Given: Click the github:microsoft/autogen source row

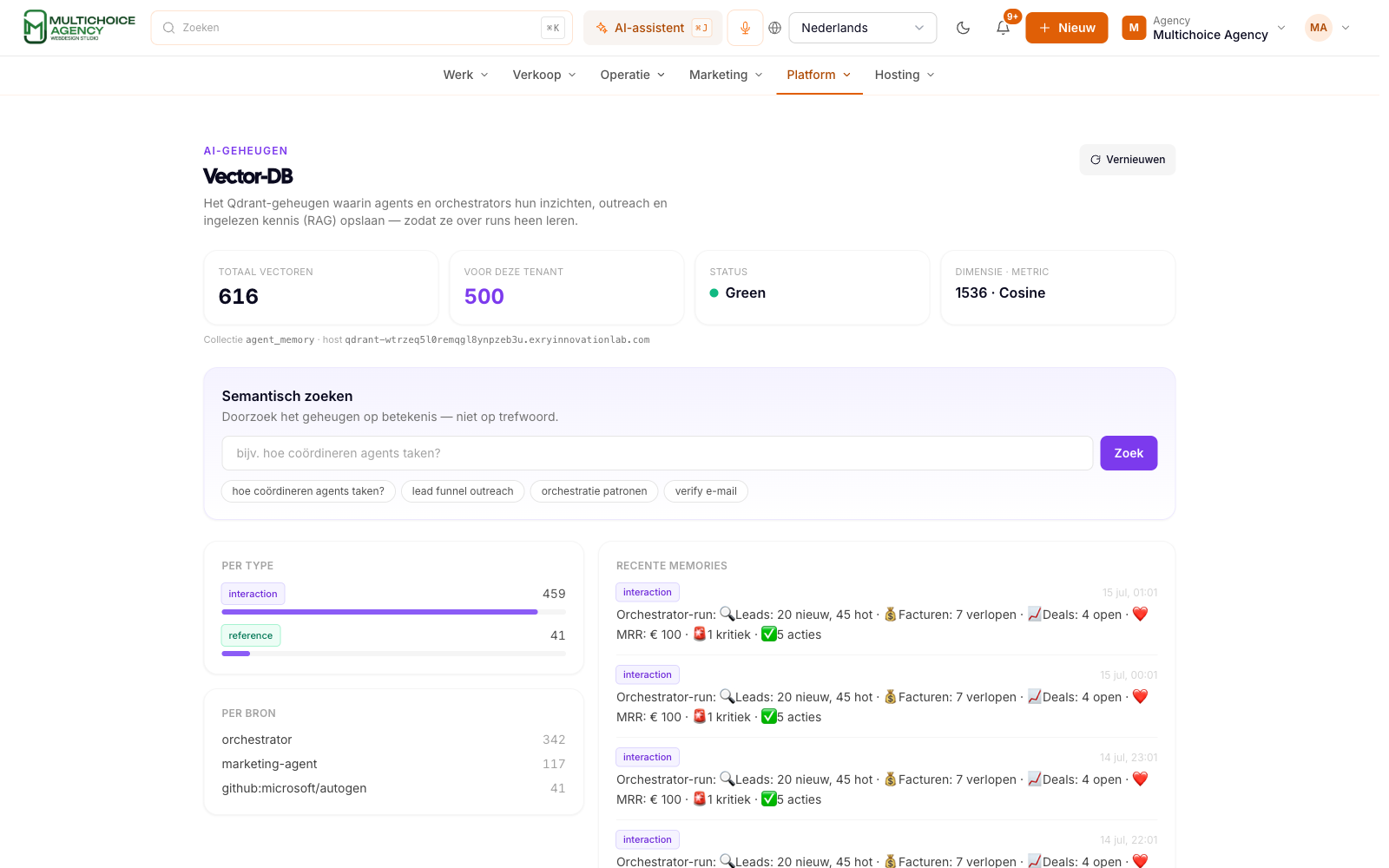Looking at the screenshot, I should click(394, 788).
